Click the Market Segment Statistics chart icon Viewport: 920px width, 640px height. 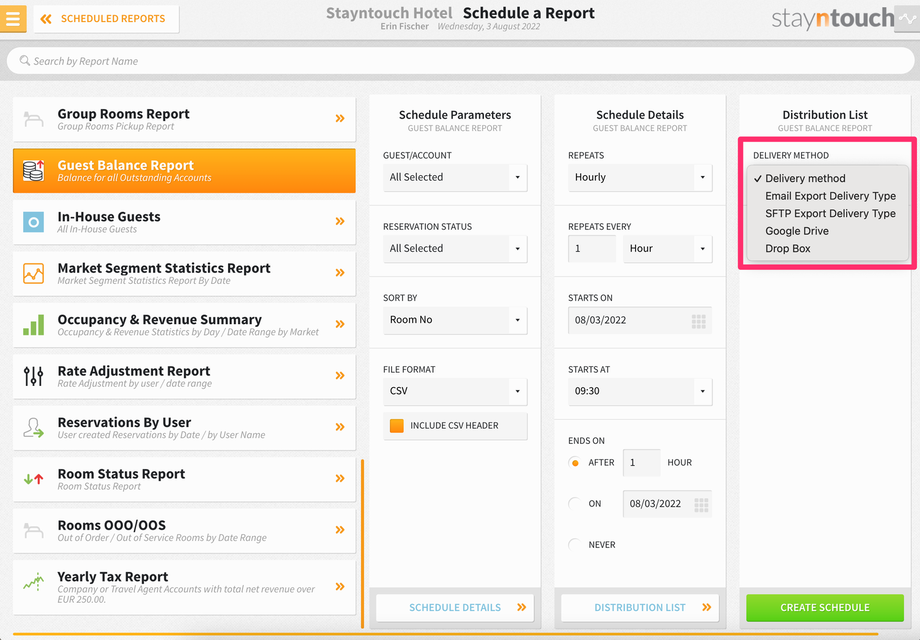coord(33,273)
